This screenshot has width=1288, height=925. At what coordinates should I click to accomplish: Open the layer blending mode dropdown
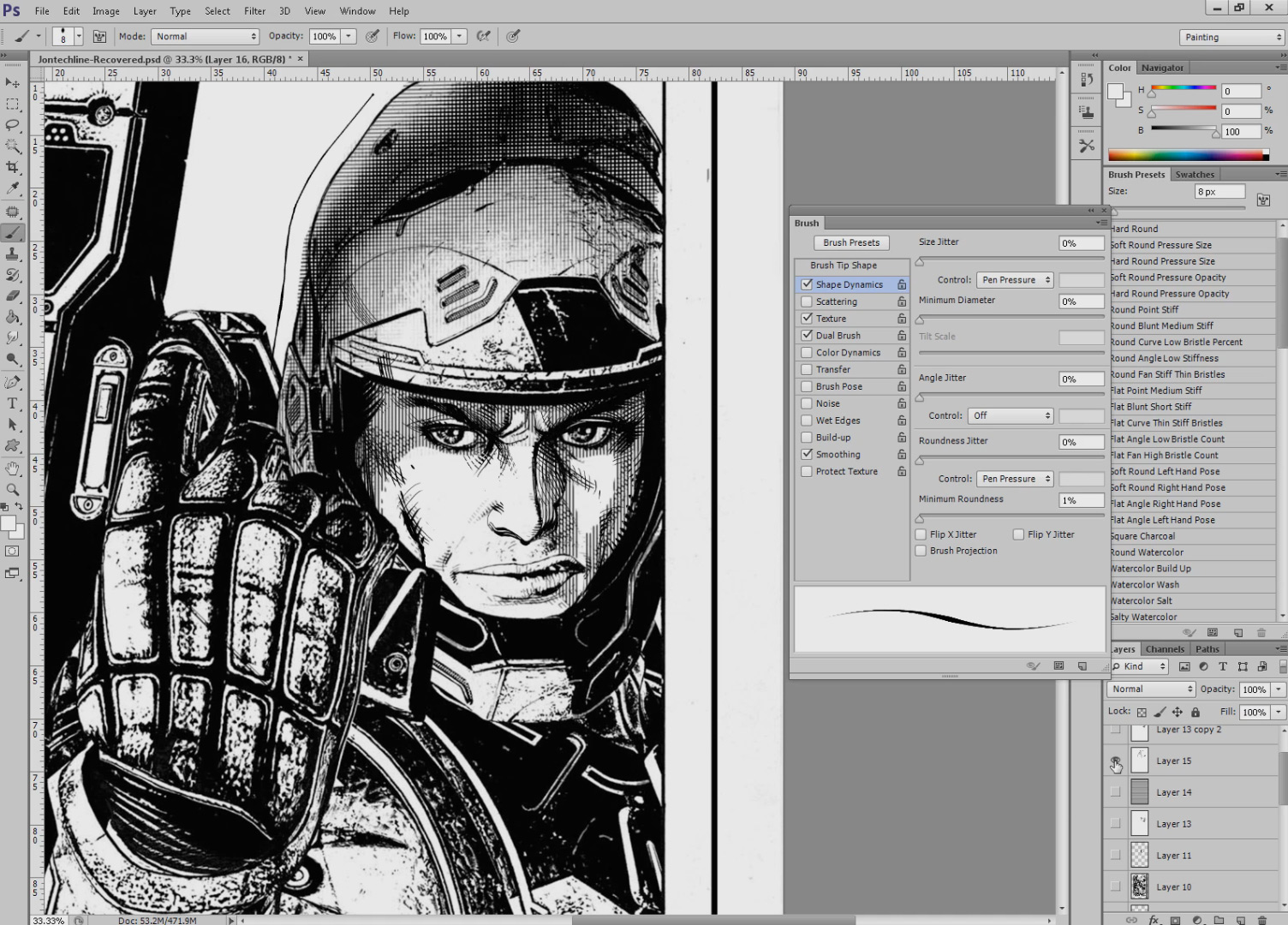click(1150, 689)
